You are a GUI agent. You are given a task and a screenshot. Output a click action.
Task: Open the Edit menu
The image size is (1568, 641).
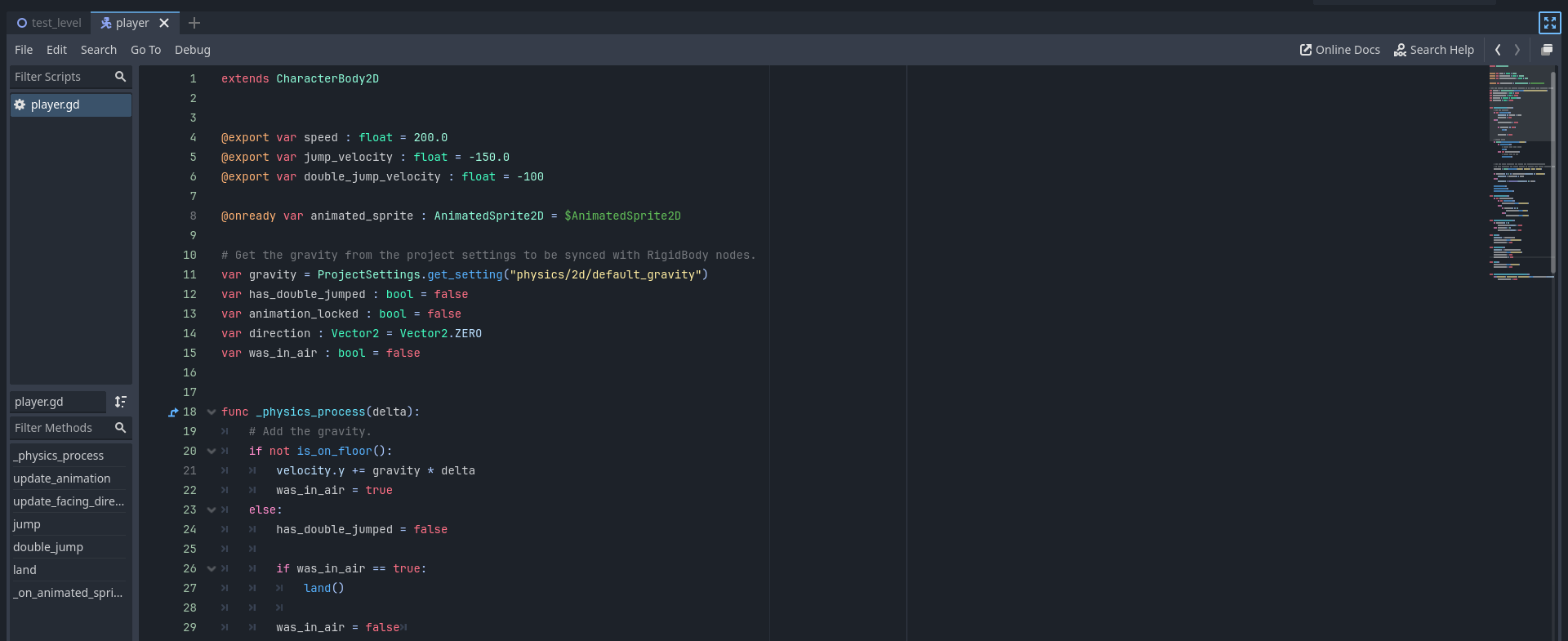click(56, 50)
